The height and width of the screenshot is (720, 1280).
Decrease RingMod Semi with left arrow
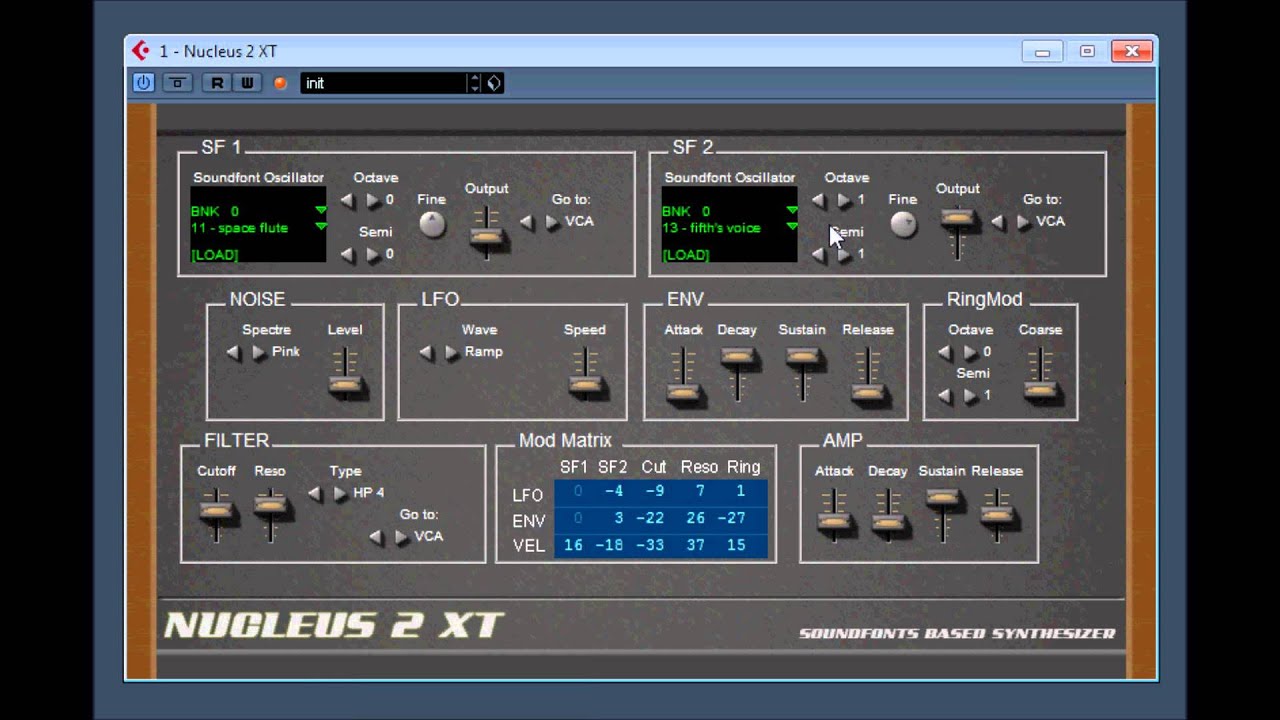[x=945, y=396]
